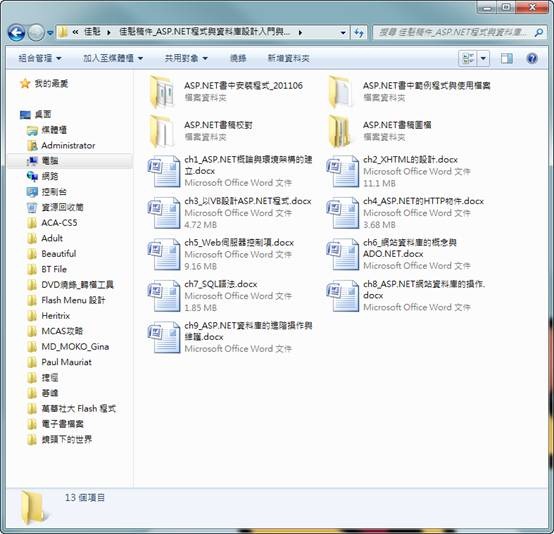Open the 加入至媒體櫃 menu
Image resolution: width=554 pixels, height=534 pixels.
[x=113, y=58]
